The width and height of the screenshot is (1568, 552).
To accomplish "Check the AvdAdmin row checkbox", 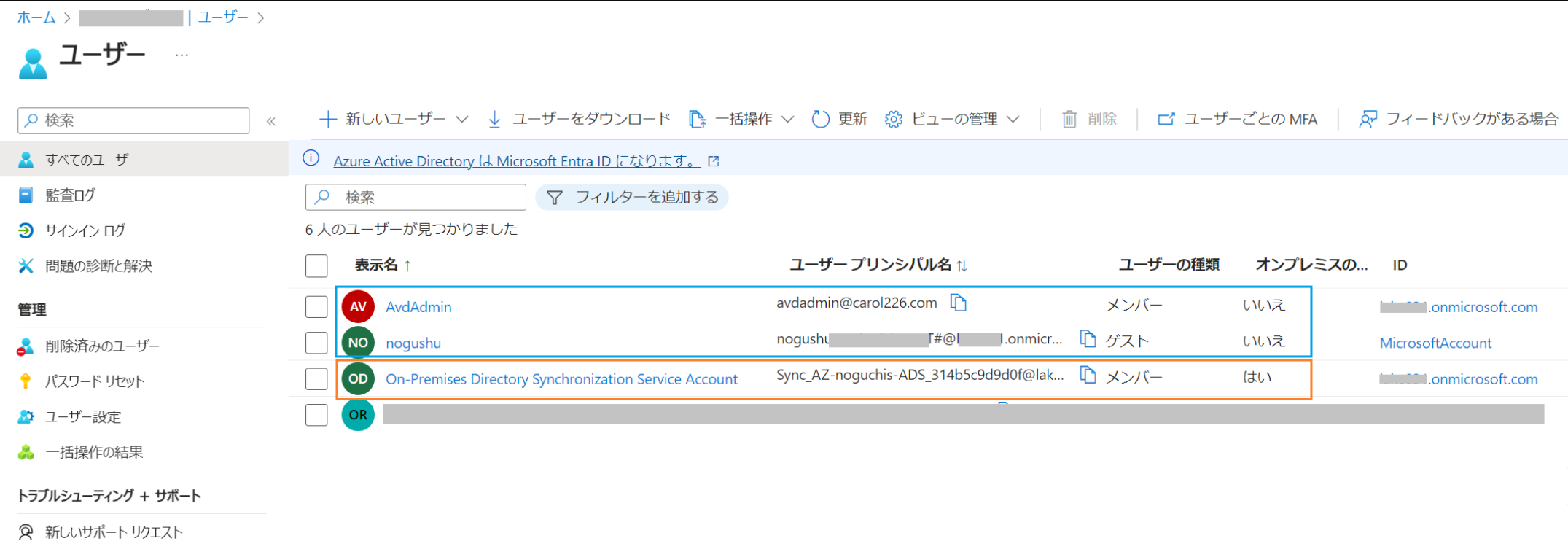I will (x=316, y=307).
